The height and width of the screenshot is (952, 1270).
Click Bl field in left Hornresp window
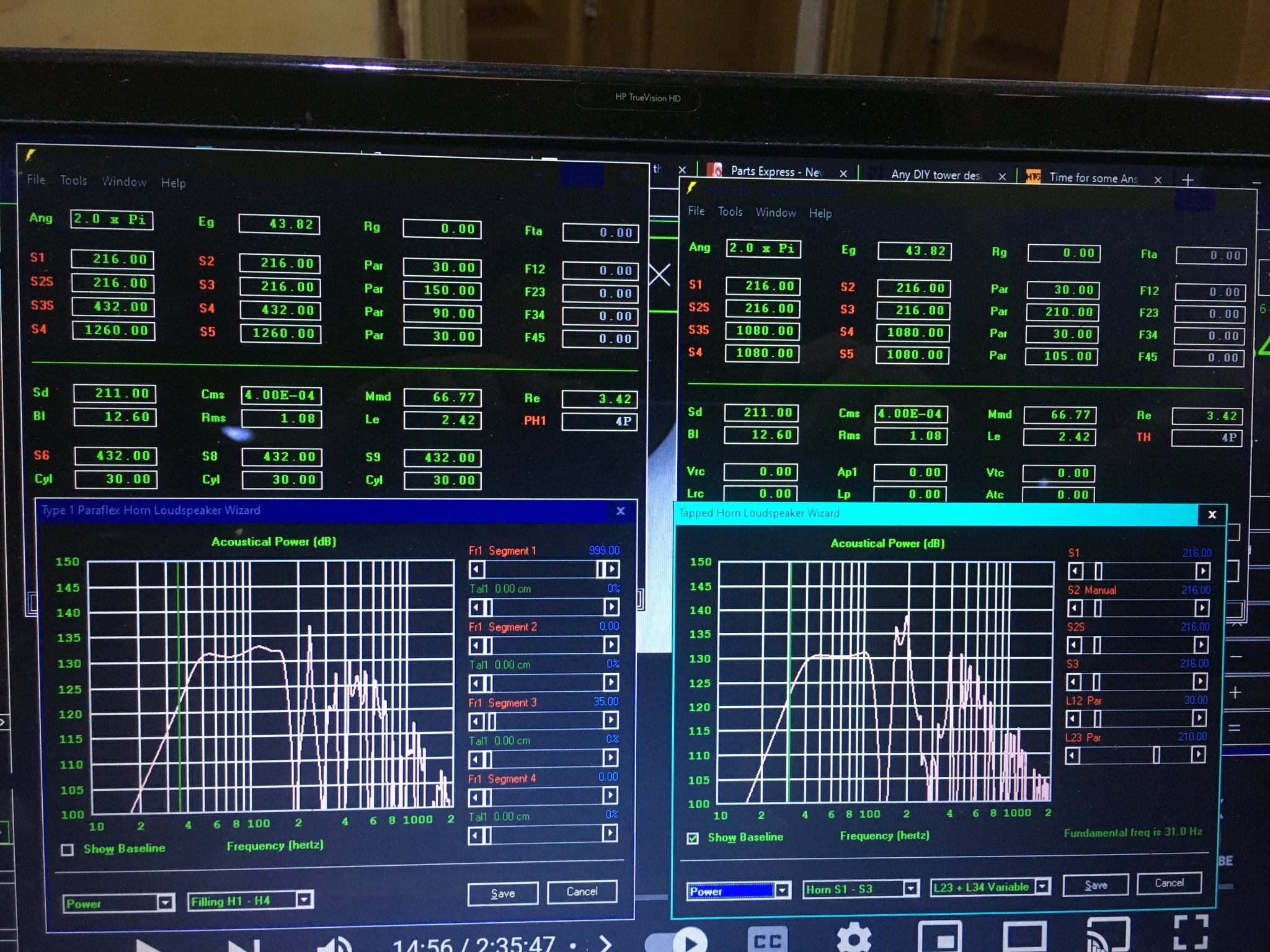115,417
